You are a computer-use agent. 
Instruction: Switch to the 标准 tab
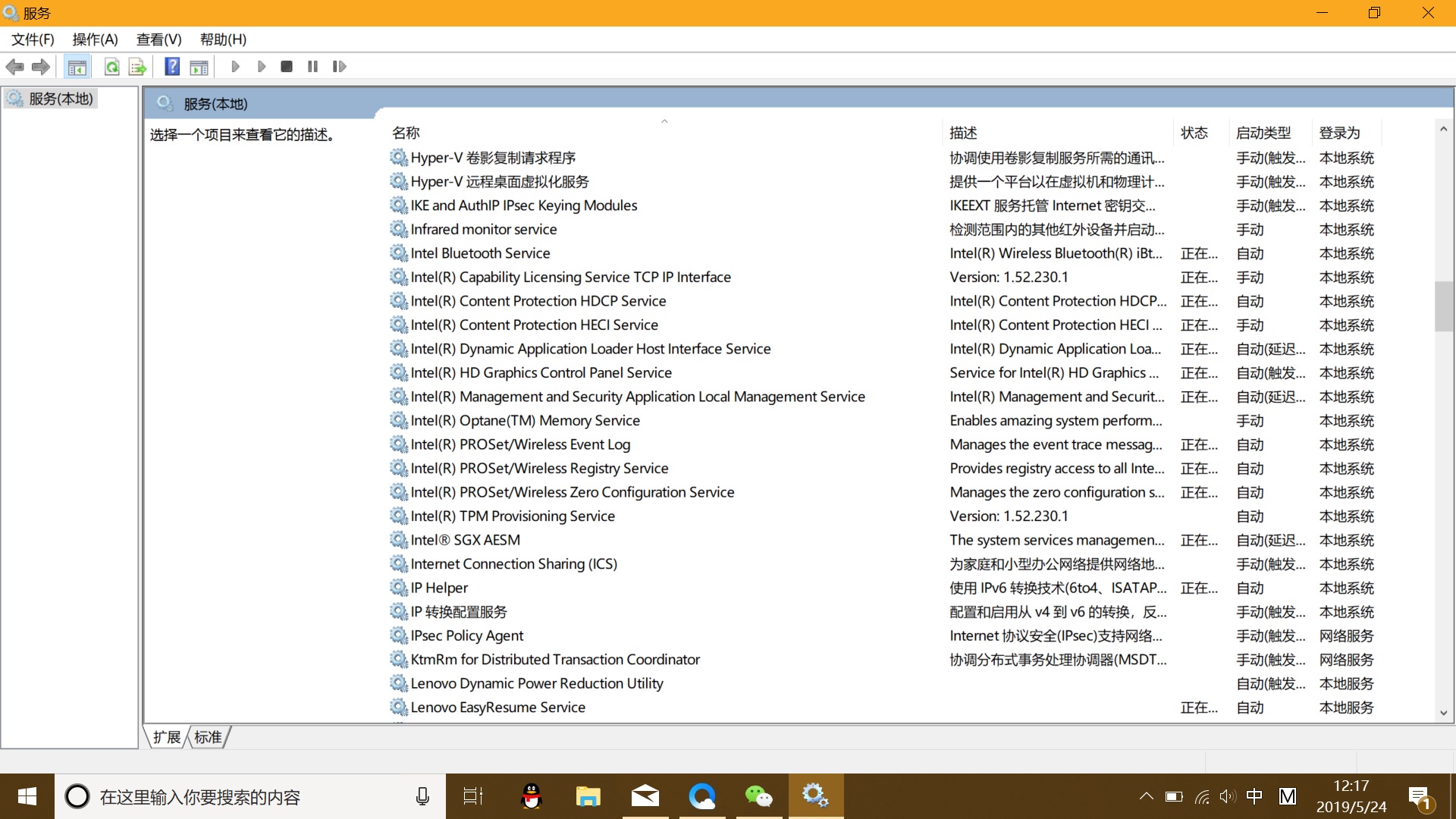208,737
